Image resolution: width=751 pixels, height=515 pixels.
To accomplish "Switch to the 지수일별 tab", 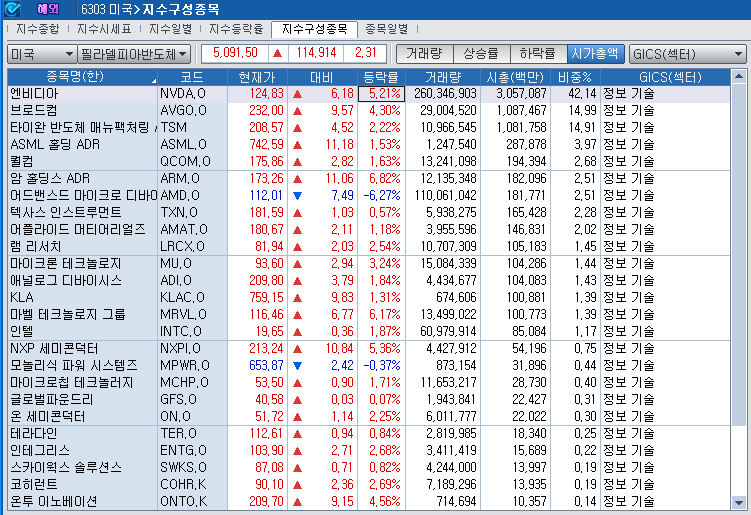I will (x=170, y=29).
